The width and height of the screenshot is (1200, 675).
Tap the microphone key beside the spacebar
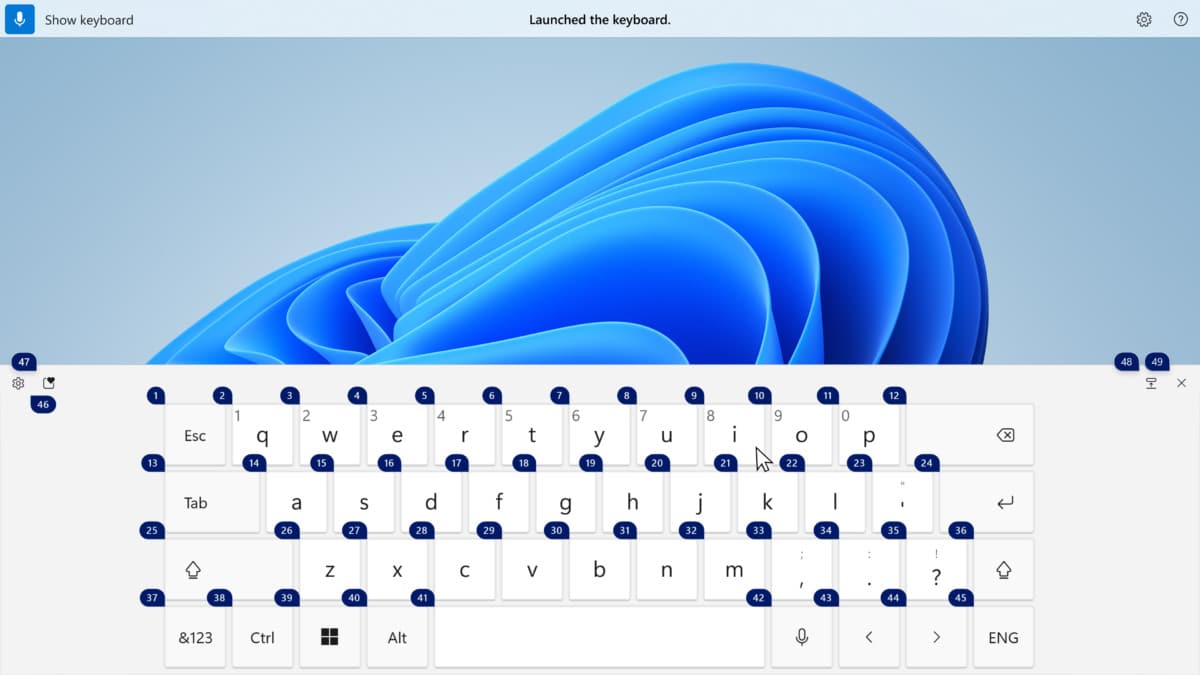801,637
